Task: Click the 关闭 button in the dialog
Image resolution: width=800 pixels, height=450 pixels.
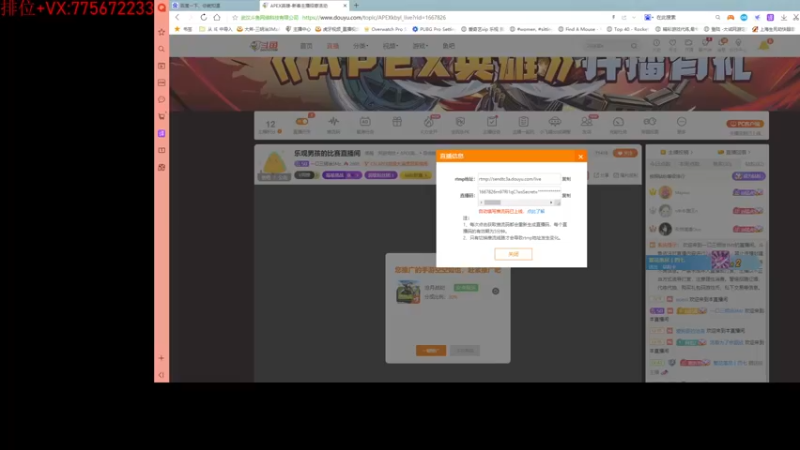Action: point(513,254)
